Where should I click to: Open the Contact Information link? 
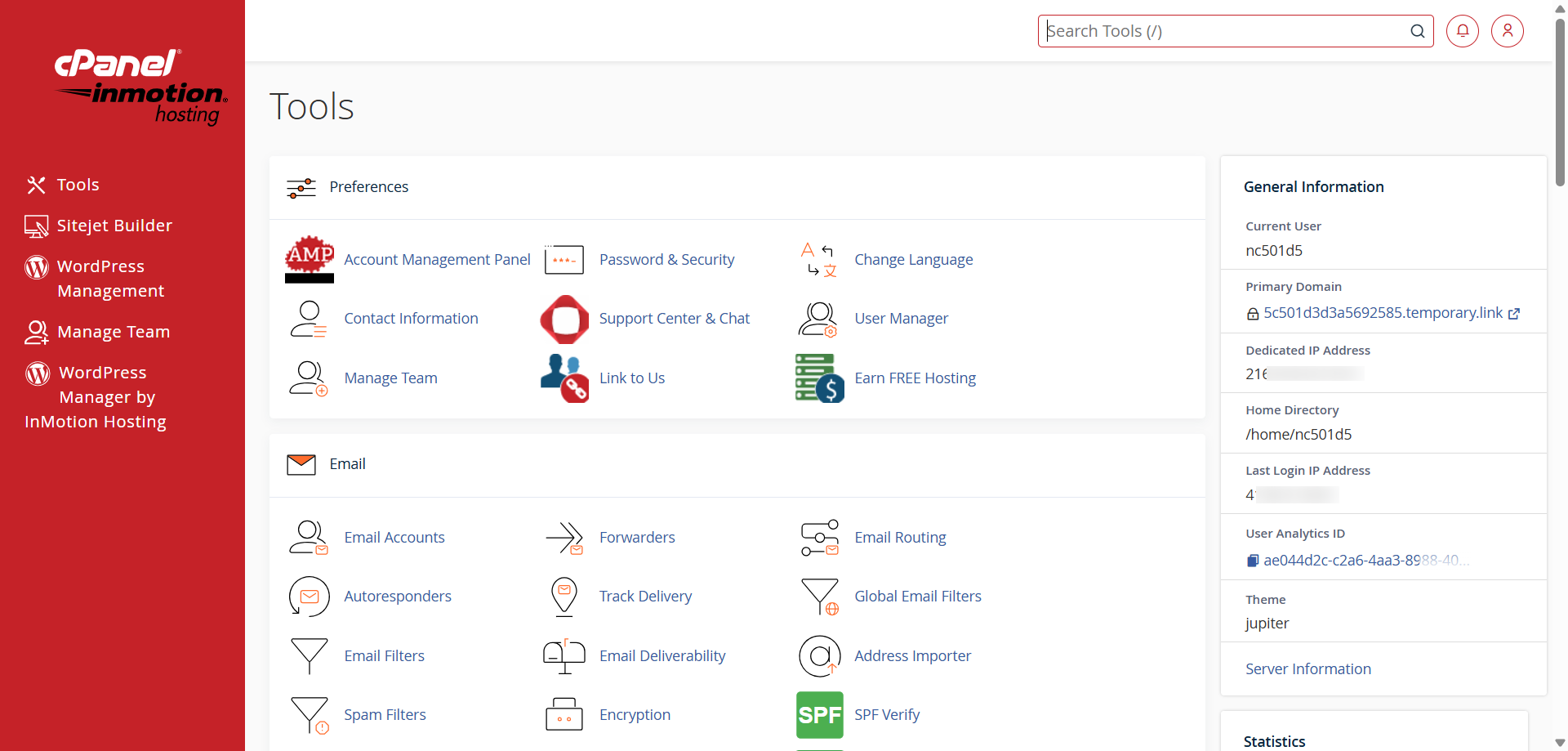coord(411,319)
